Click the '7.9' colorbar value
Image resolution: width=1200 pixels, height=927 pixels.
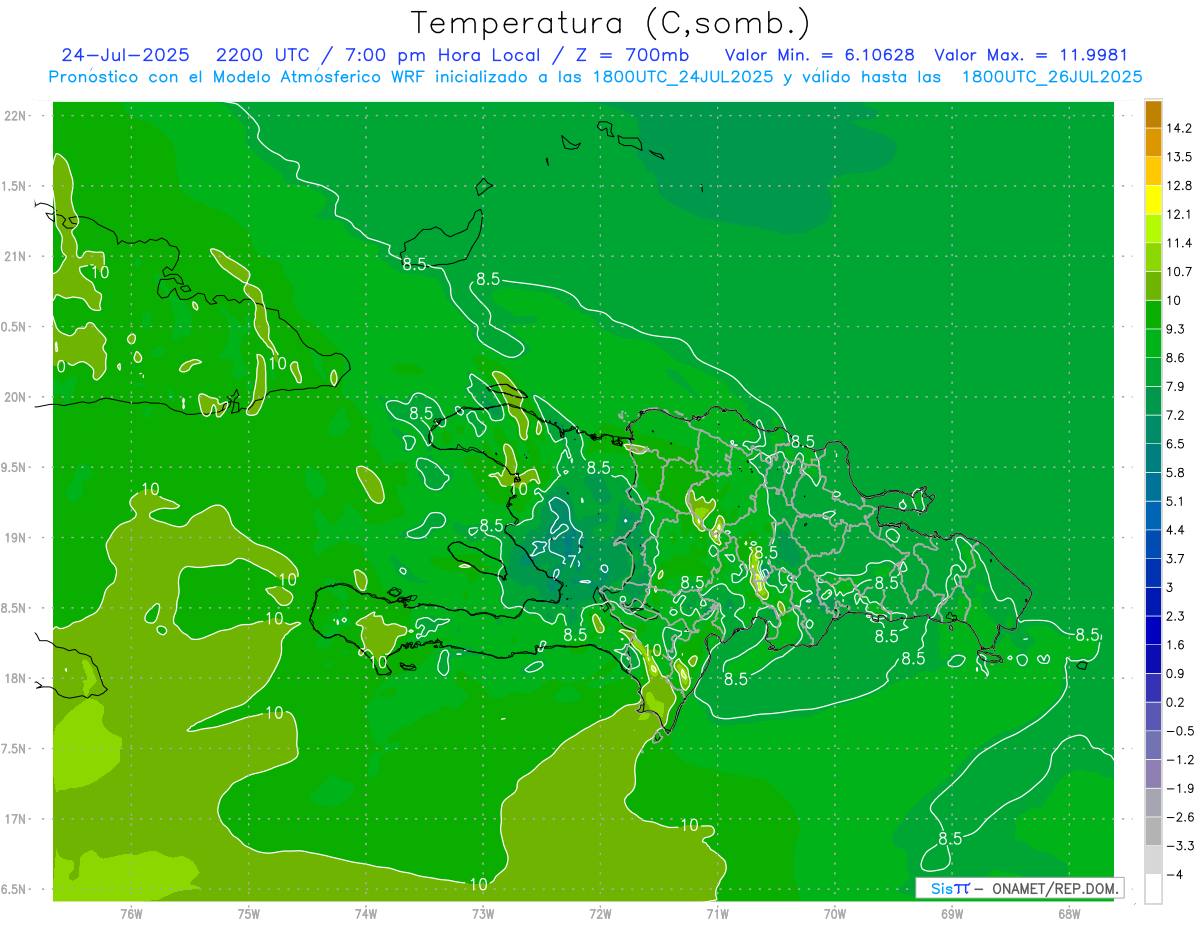(1177, 386)
